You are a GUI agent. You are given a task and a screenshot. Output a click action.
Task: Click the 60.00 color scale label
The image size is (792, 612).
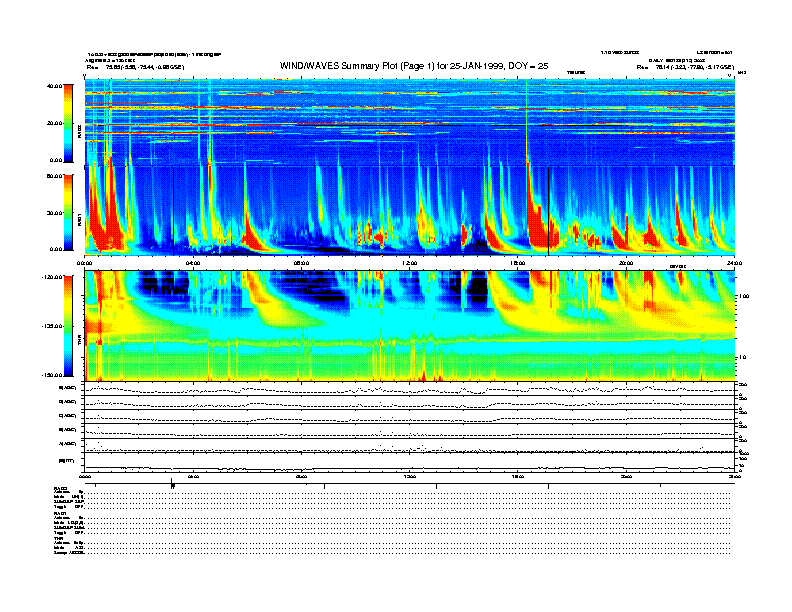click(x=54, y=176)
